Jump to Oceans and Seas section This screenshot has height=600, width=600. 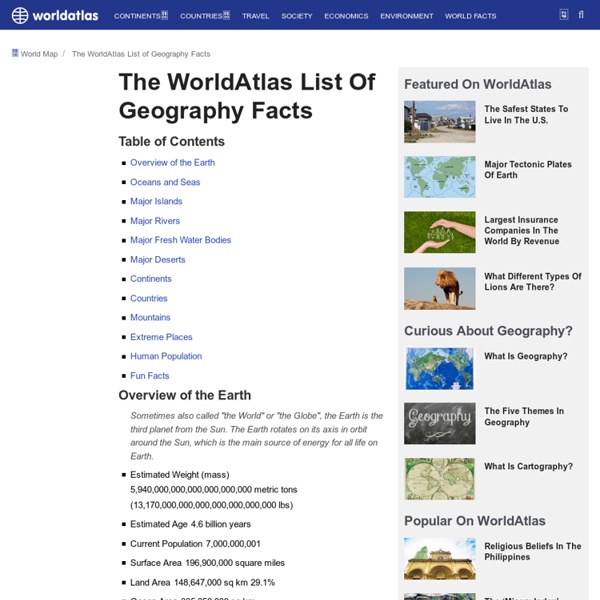(165, 182)
